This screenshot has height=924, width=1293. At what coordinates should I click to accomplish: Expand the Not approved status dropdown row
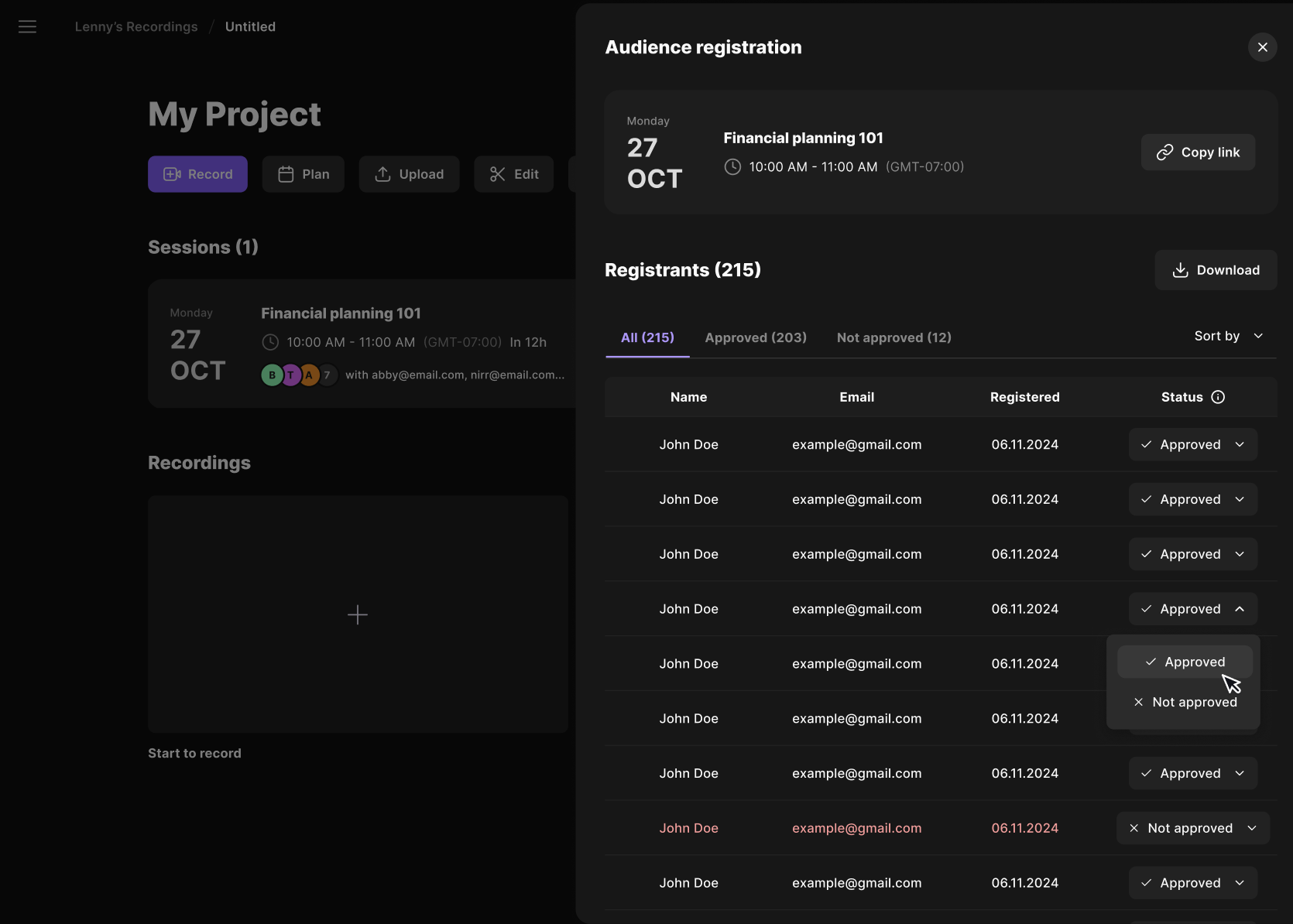(1192, 828)
